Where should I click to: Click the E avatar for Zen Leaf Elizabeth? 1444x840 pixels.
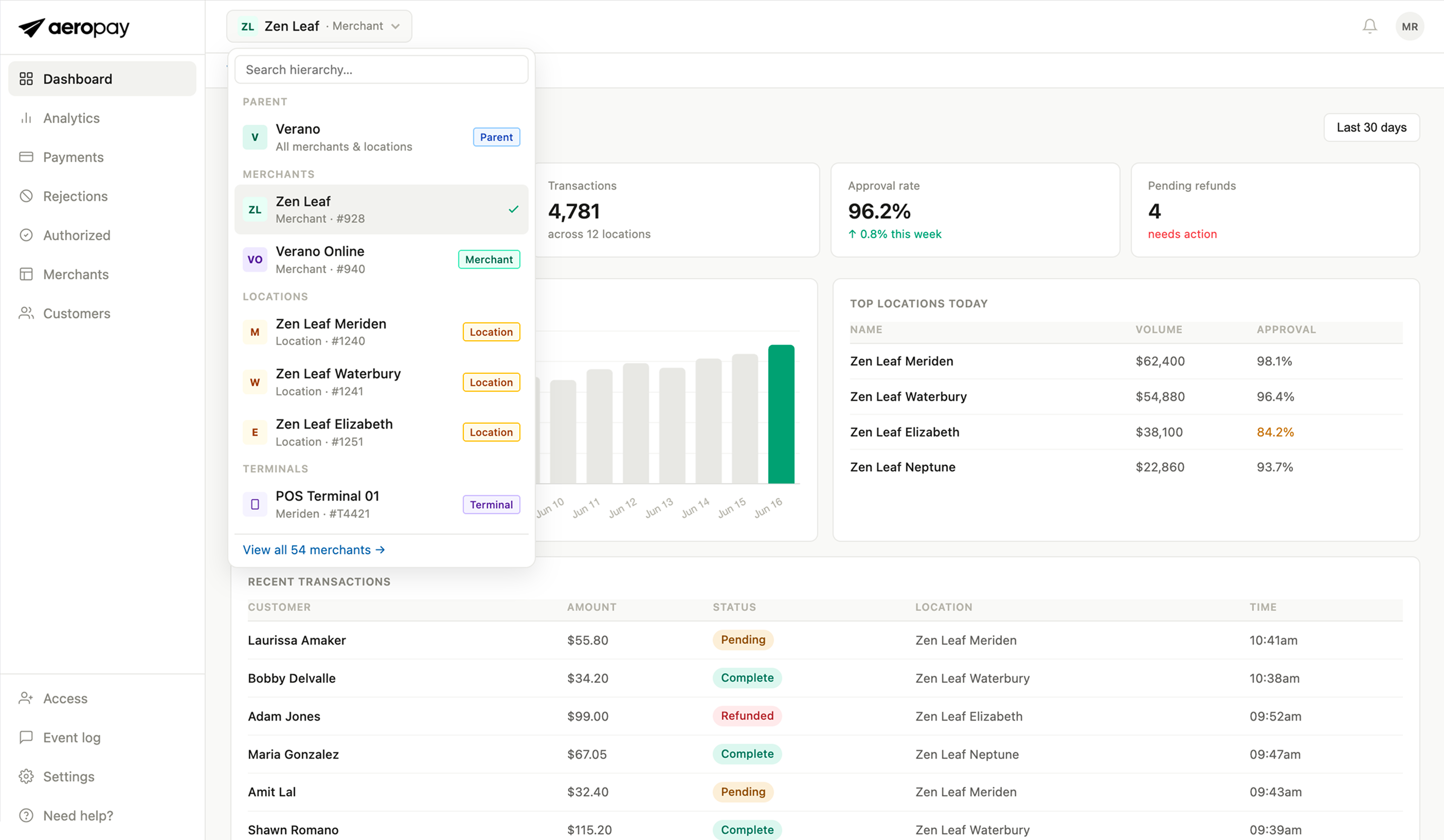point(255,433)
